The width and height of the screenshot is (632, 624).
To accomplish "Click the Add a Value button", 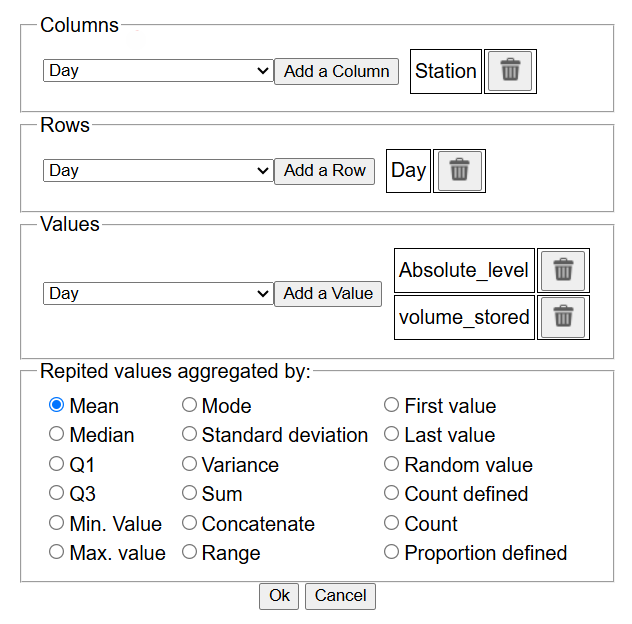I will point(328,294).
